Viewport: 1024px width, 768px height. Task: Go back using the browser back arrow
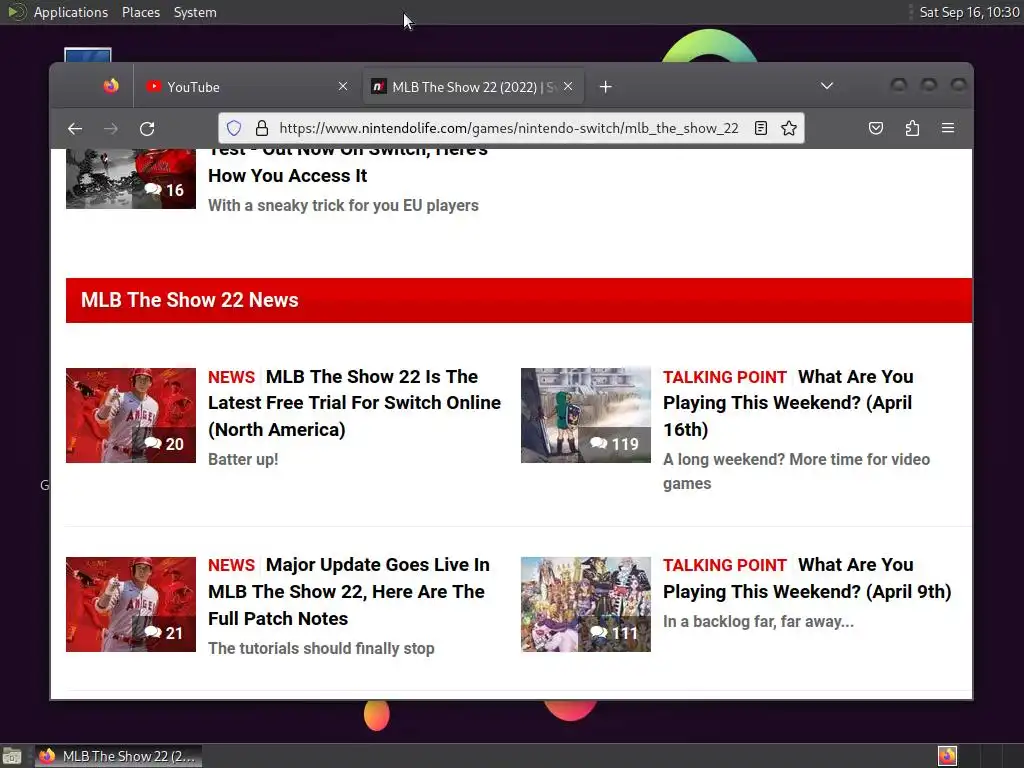(75, 129)
